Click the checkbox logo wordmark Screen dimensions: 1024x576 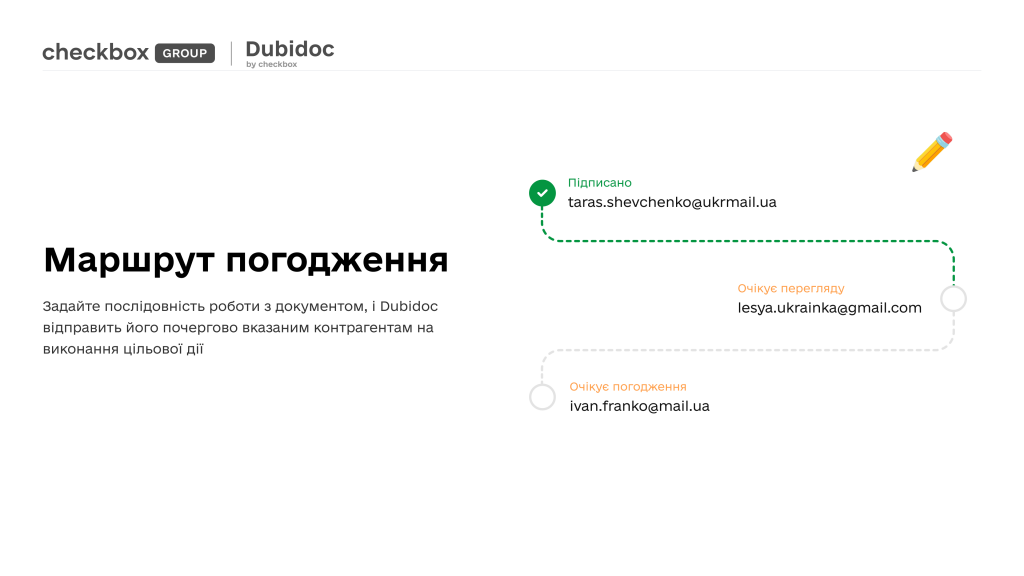95,53
